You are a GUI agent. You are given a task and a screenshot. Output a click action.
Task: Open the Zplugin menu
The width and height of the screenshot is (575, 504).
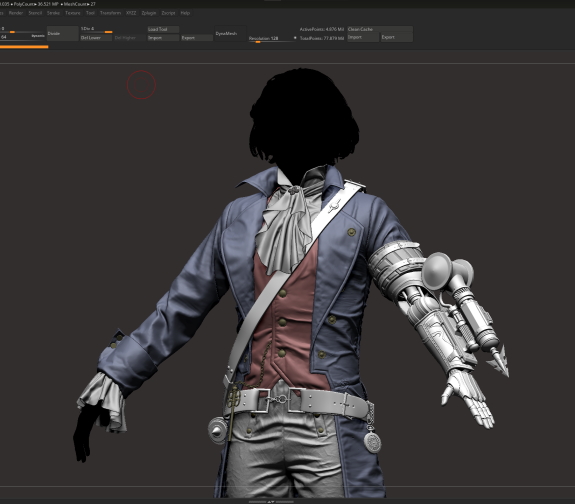pyautogui.click(x=149, y=13)
